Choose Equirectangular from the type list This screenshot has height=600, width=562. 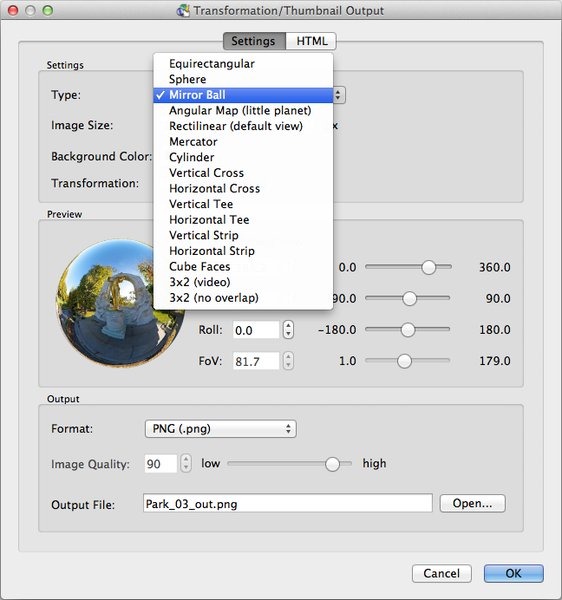click(x=243, y=64)
